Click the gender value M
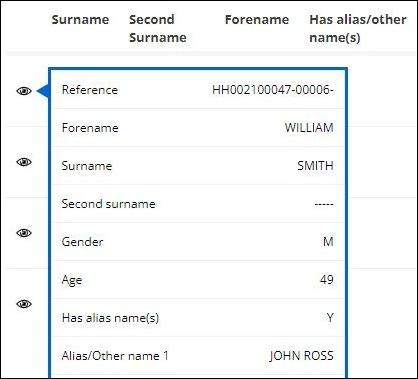Screen dimensions: 418x379 [x=328, y=241]
